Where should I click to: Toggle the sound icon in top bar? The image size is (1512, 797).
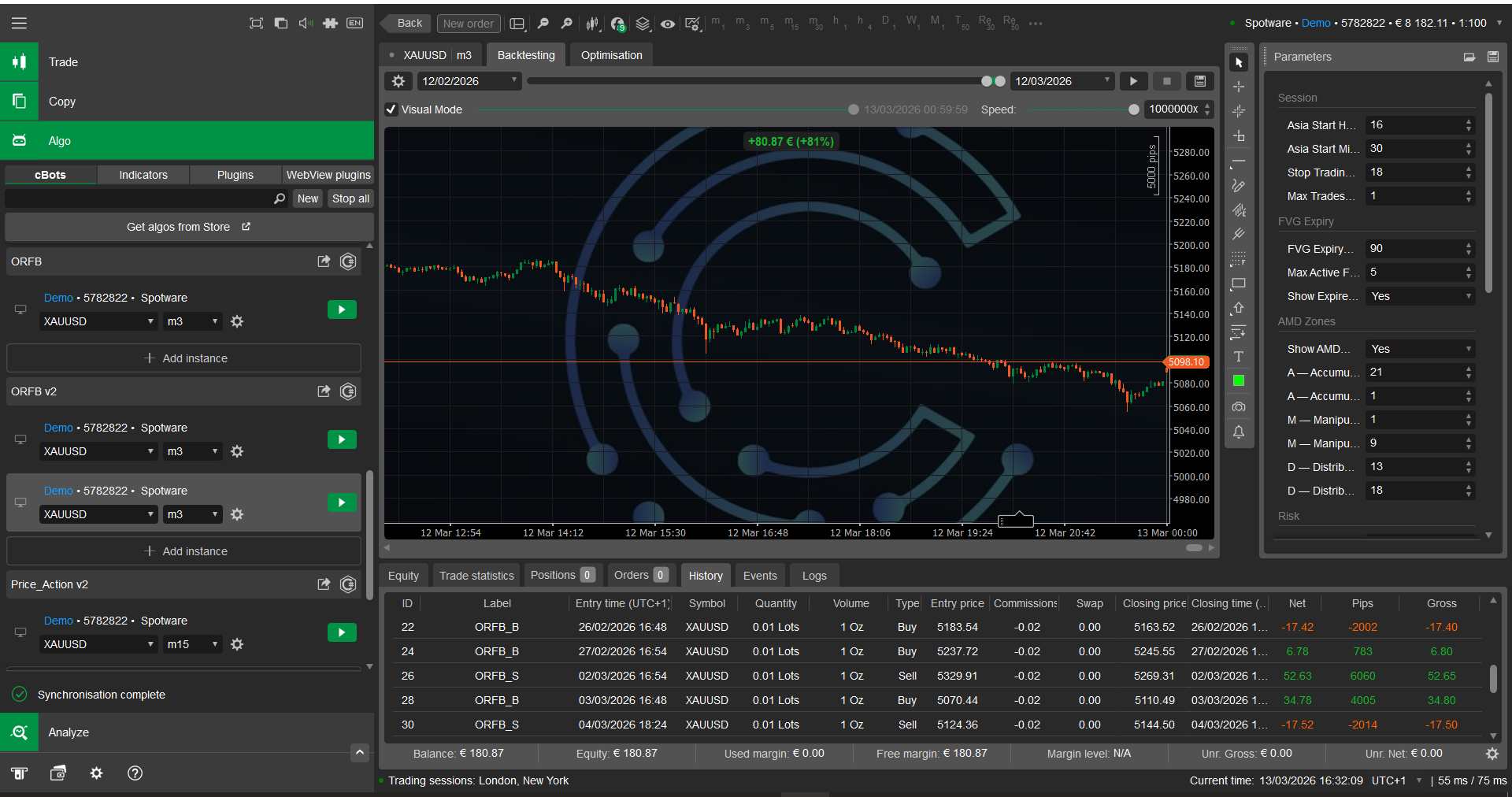click(306, 23)
